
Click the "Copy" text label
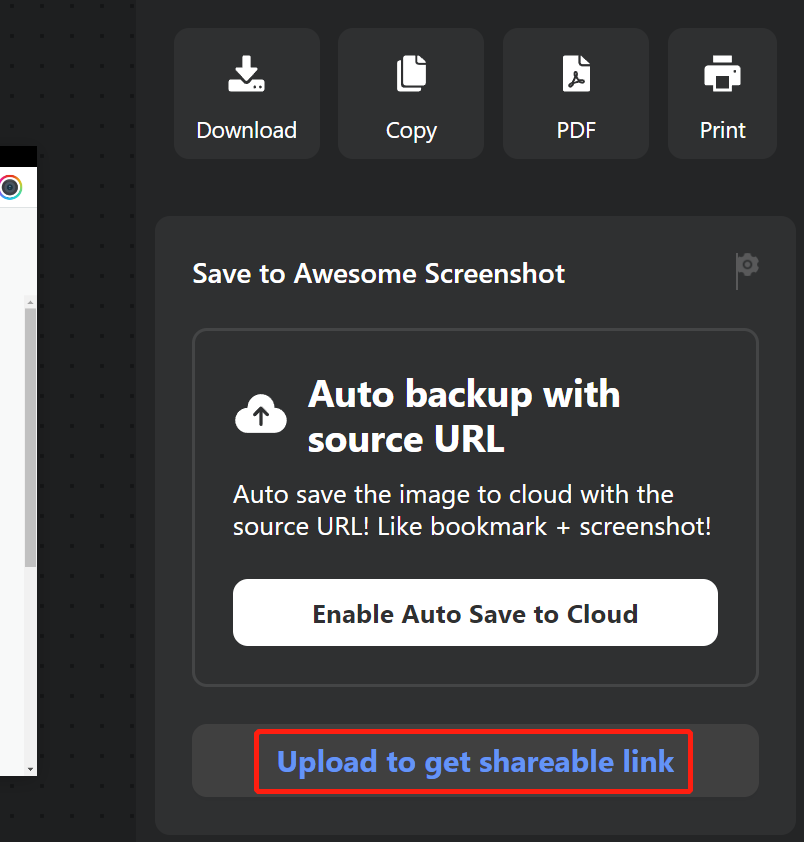click(x=411, y=132)
